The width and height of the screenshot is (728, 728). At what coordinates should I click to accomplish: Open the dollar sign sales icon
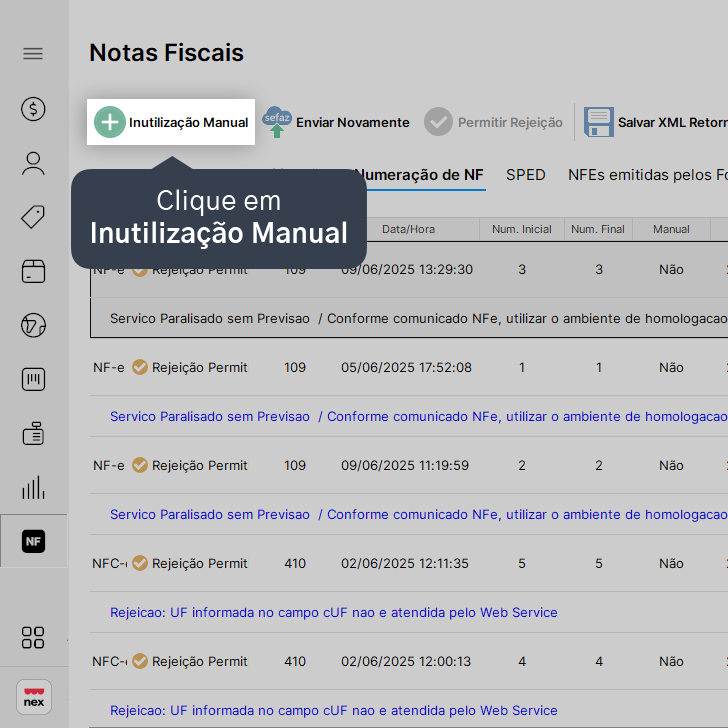point(33,109)
